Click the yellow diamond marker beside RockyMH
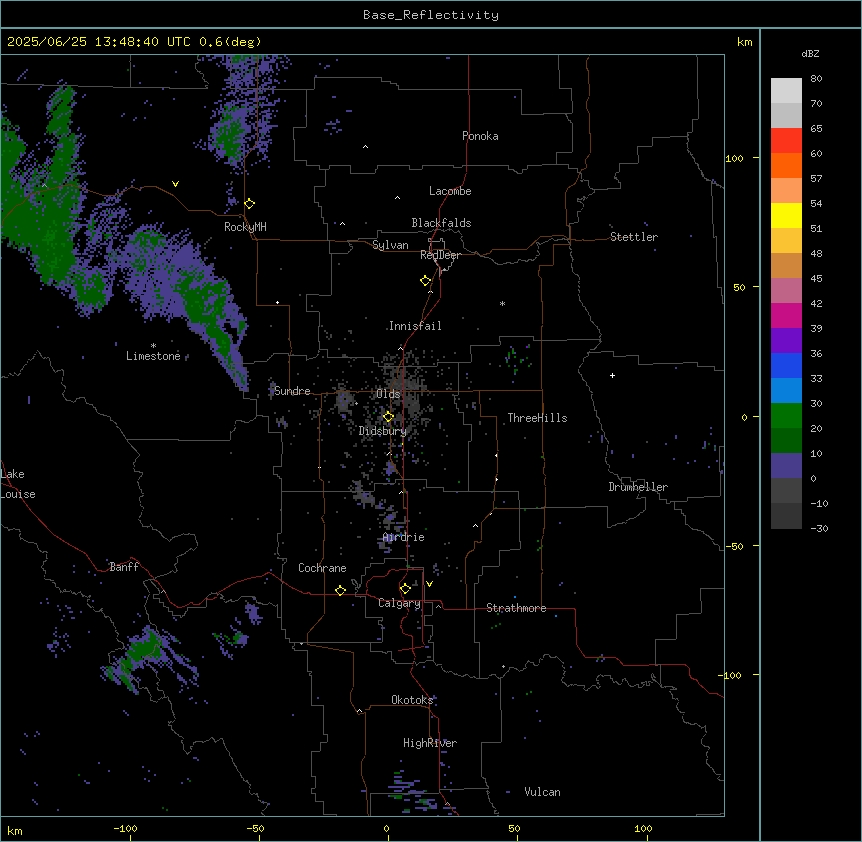Screen dimensions: 862x842 [249, 204]
